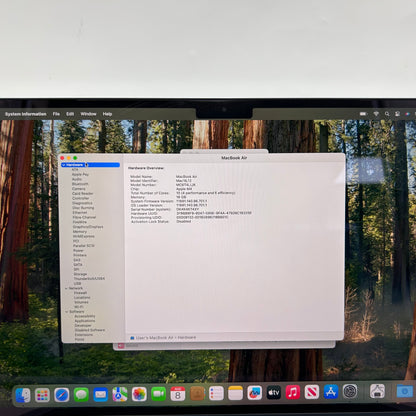Select Audio in the Hardware list
This screenshot has height=416, width=416.
(77, 179)
